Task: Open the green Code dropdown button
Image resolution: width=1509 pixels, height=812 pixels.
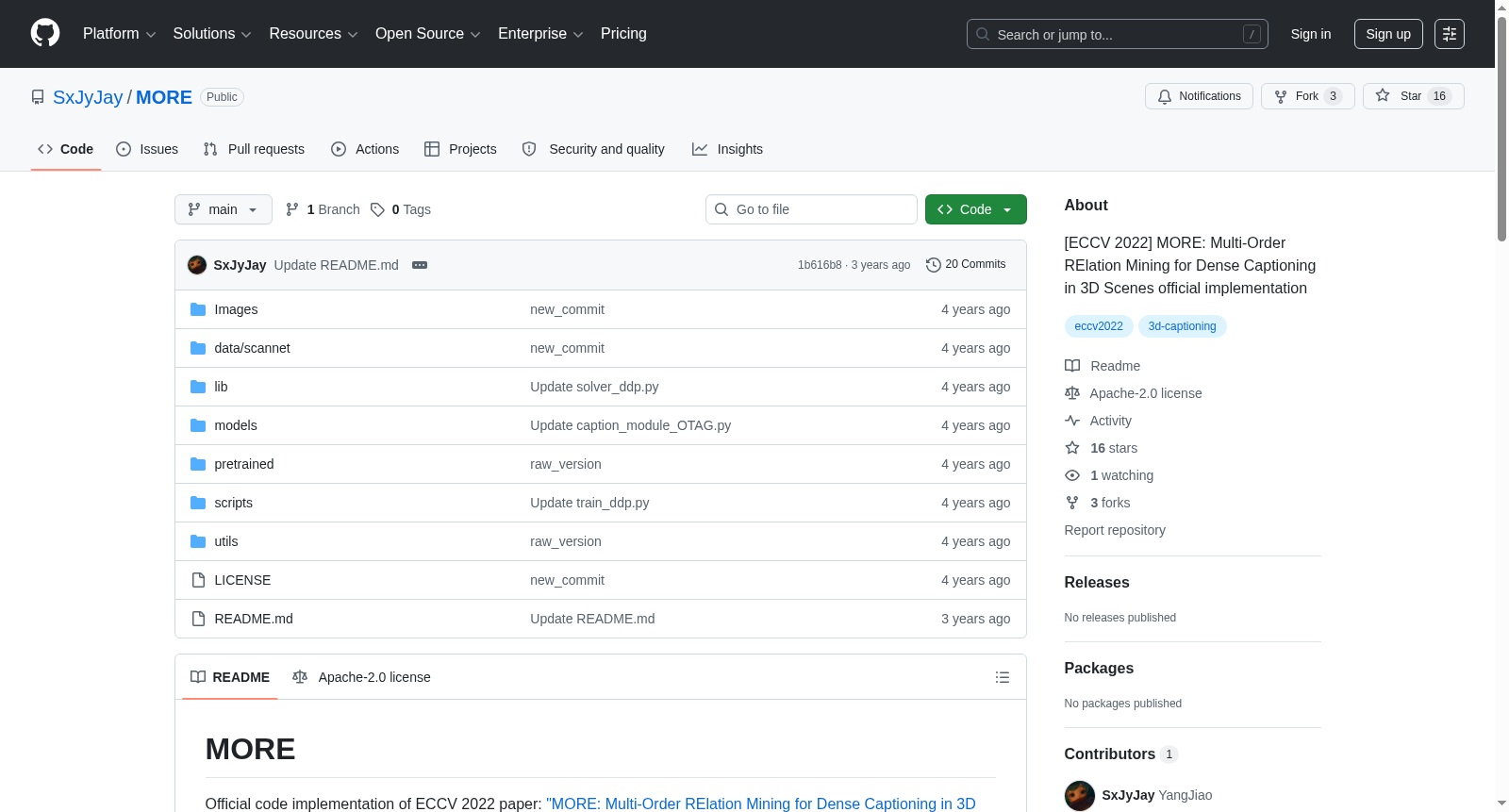Action: (976, 209)
